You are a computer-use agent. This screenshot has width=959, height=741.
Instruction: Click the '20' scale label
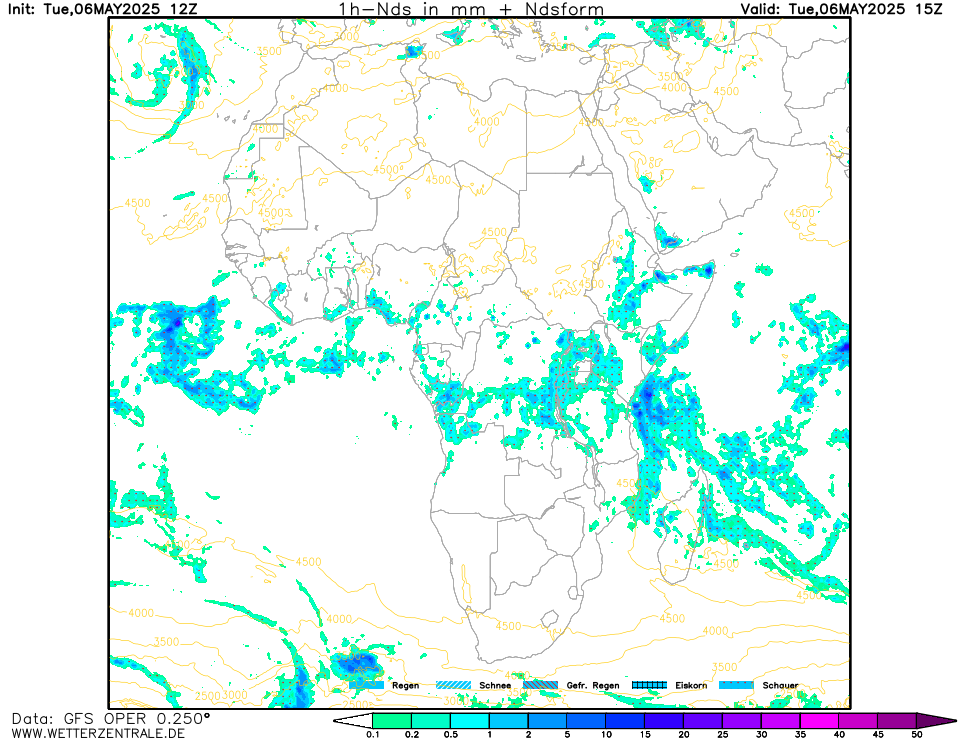click(683, 735)
